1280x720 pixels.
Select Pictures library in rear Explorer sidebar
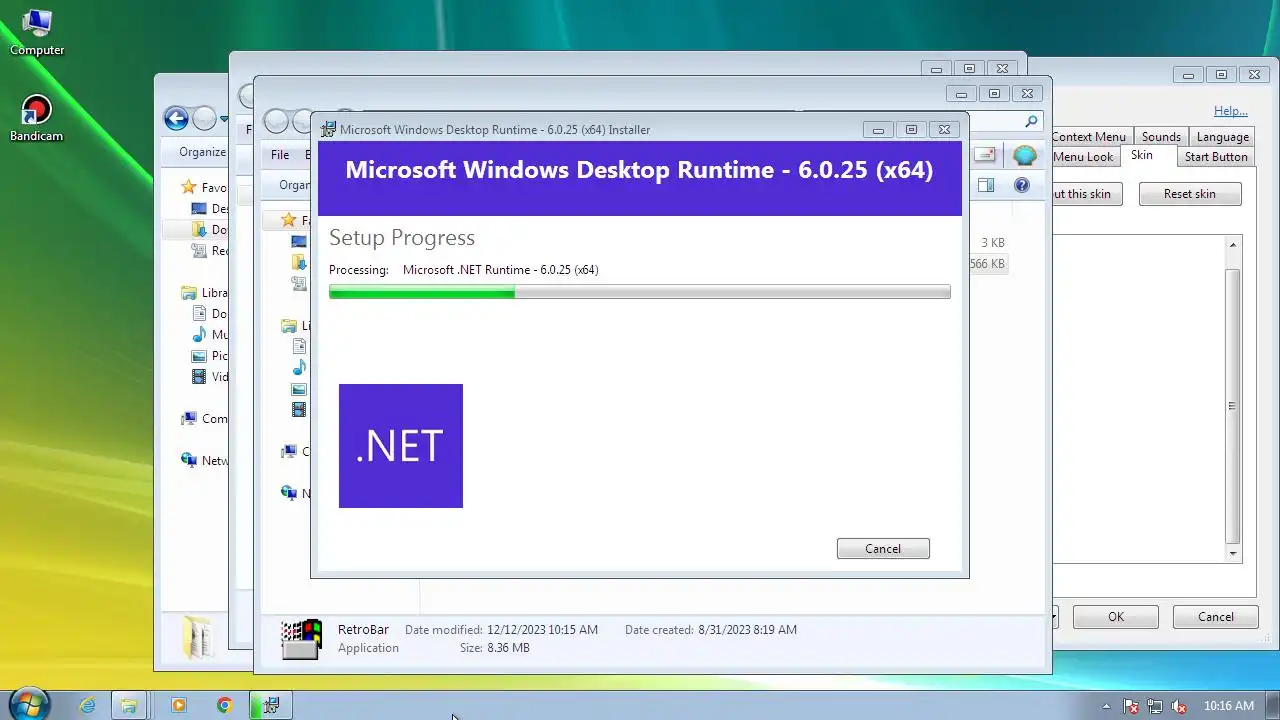point(209,356)
